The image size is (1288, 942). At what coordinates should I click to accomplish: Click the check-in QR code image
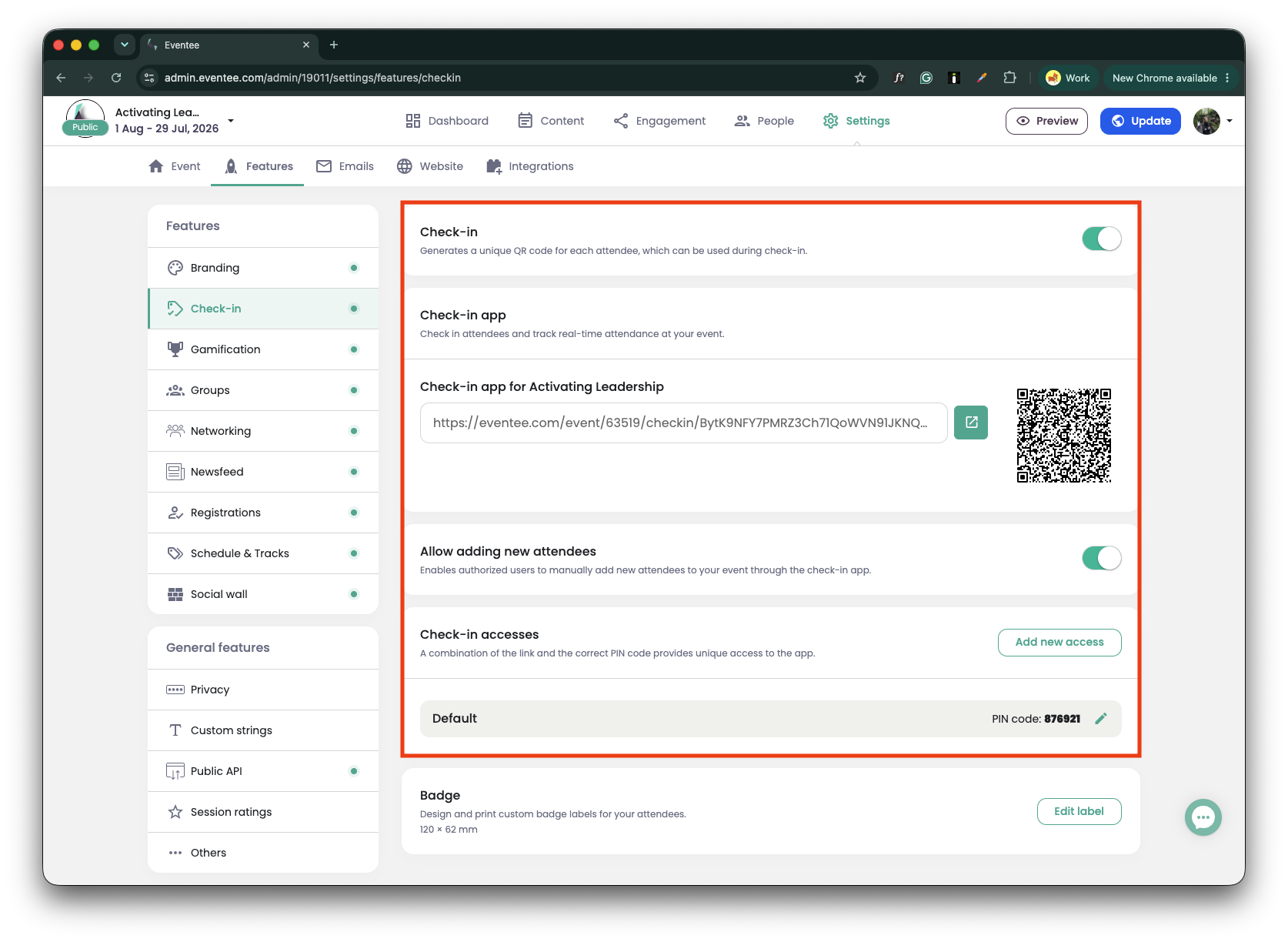(x=1064, y=436)
